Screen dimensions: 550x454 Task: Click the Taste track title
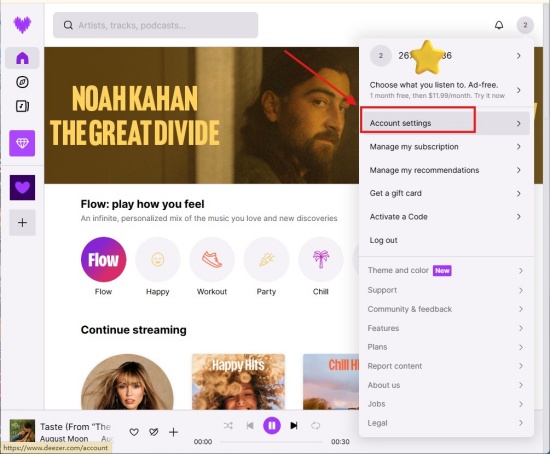75,427
